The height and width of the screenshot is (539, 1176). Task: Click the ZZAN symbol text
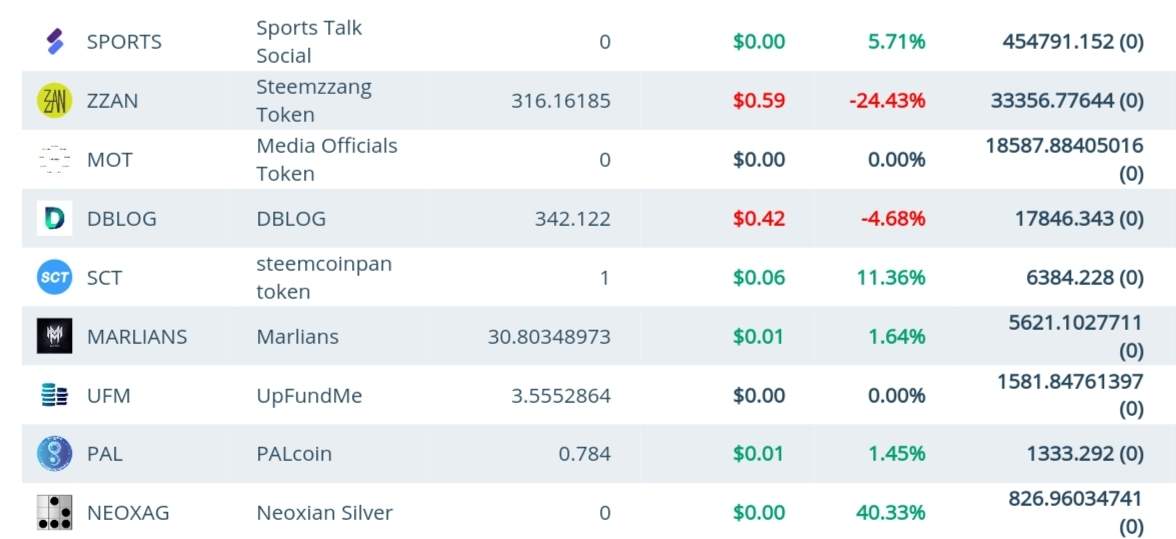[x=112, y=100]
